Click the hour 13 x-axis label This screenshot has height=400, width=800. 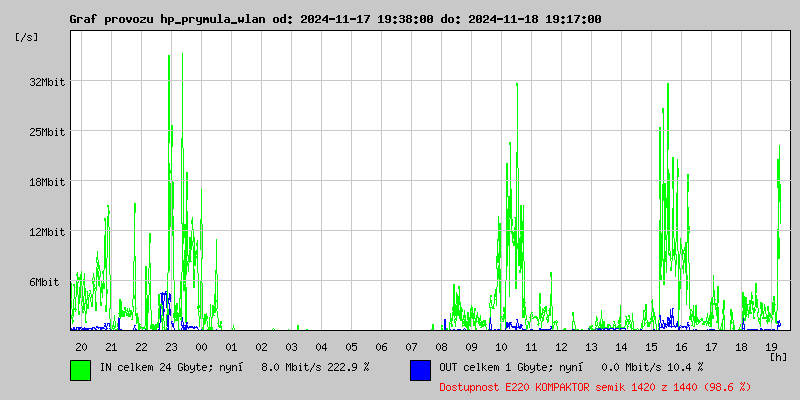click(591, 347)
